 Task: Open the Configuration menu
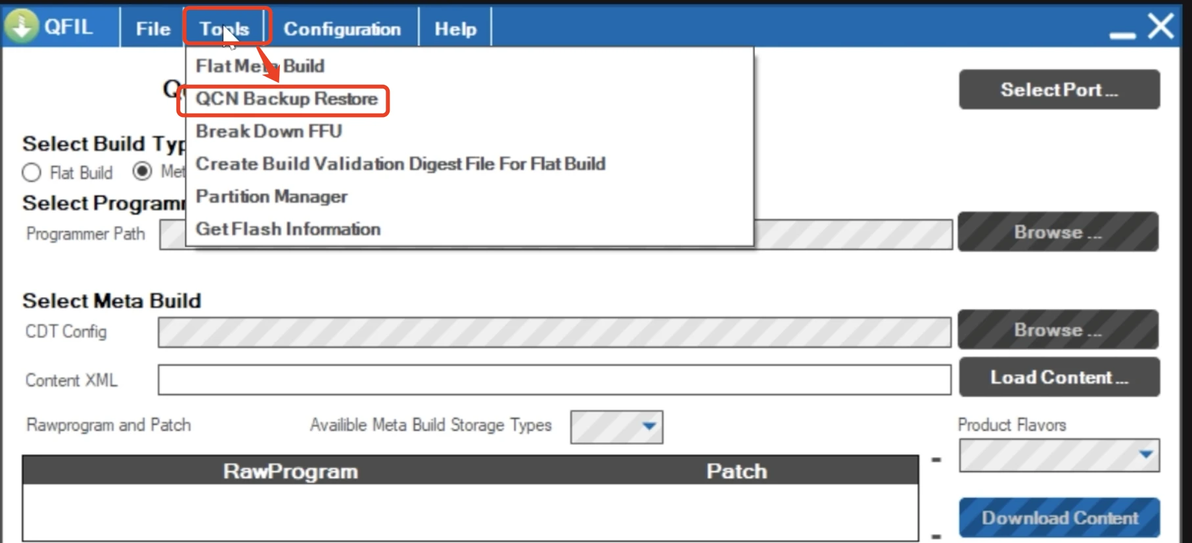(342, 29)
